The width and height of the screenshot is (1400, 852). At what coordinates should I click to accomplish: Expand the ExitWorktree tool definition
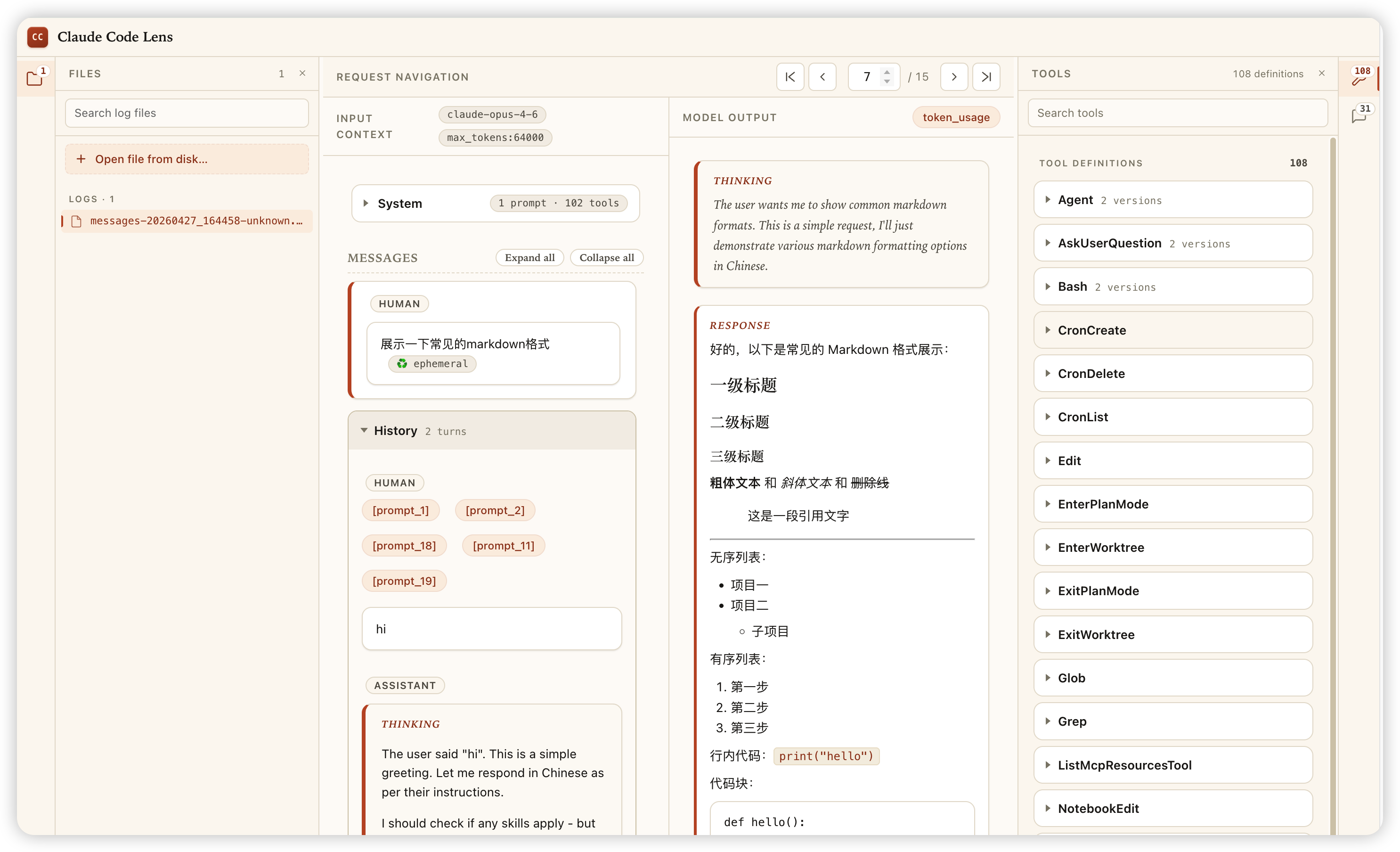point(1173,635)
